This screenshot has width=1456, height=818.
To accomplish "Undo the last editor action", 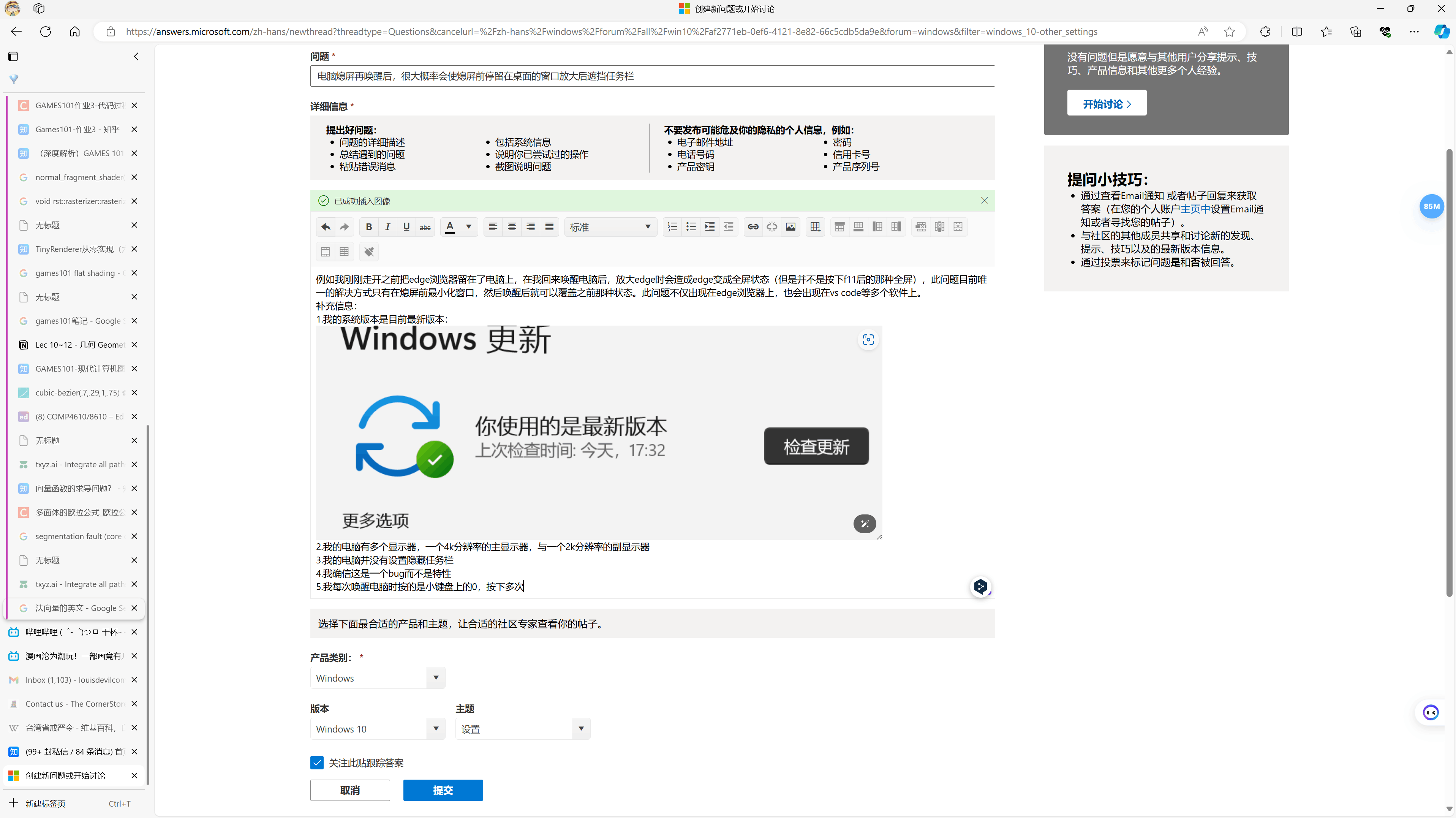I will pos(326,227).
